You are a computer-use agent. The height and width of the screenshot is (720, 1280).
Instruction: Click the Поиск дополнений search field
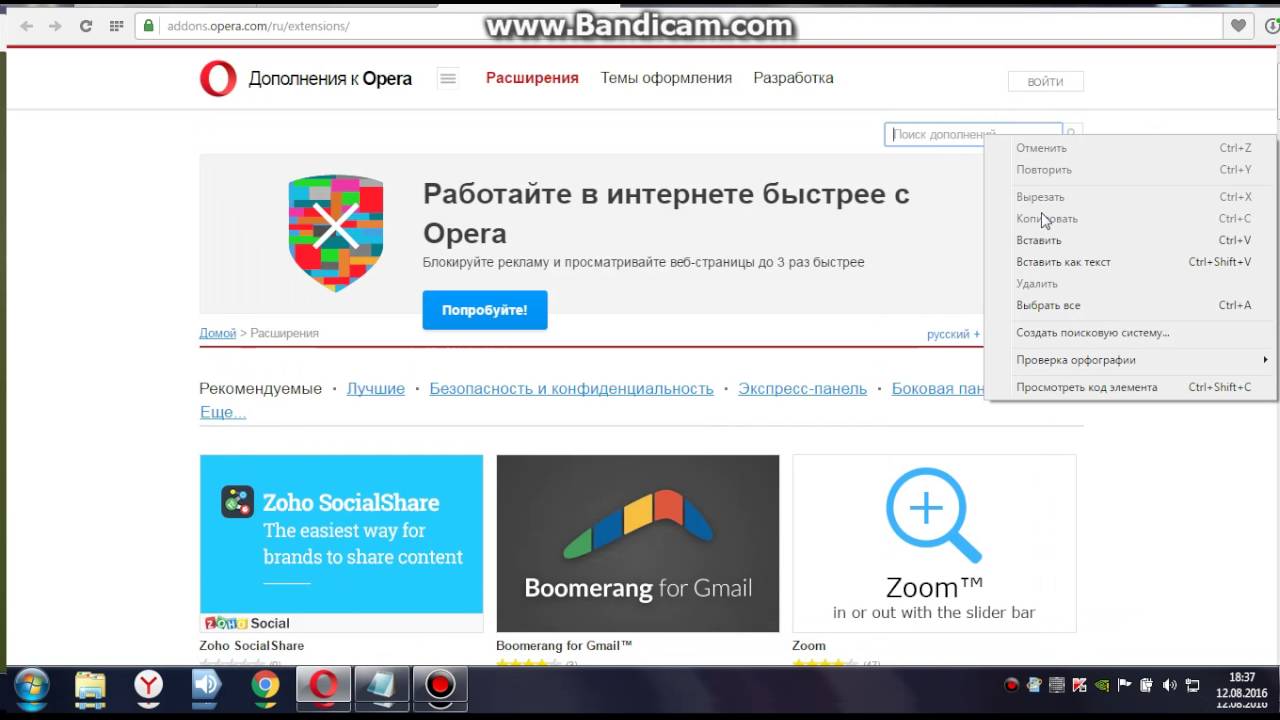[940, 134]
